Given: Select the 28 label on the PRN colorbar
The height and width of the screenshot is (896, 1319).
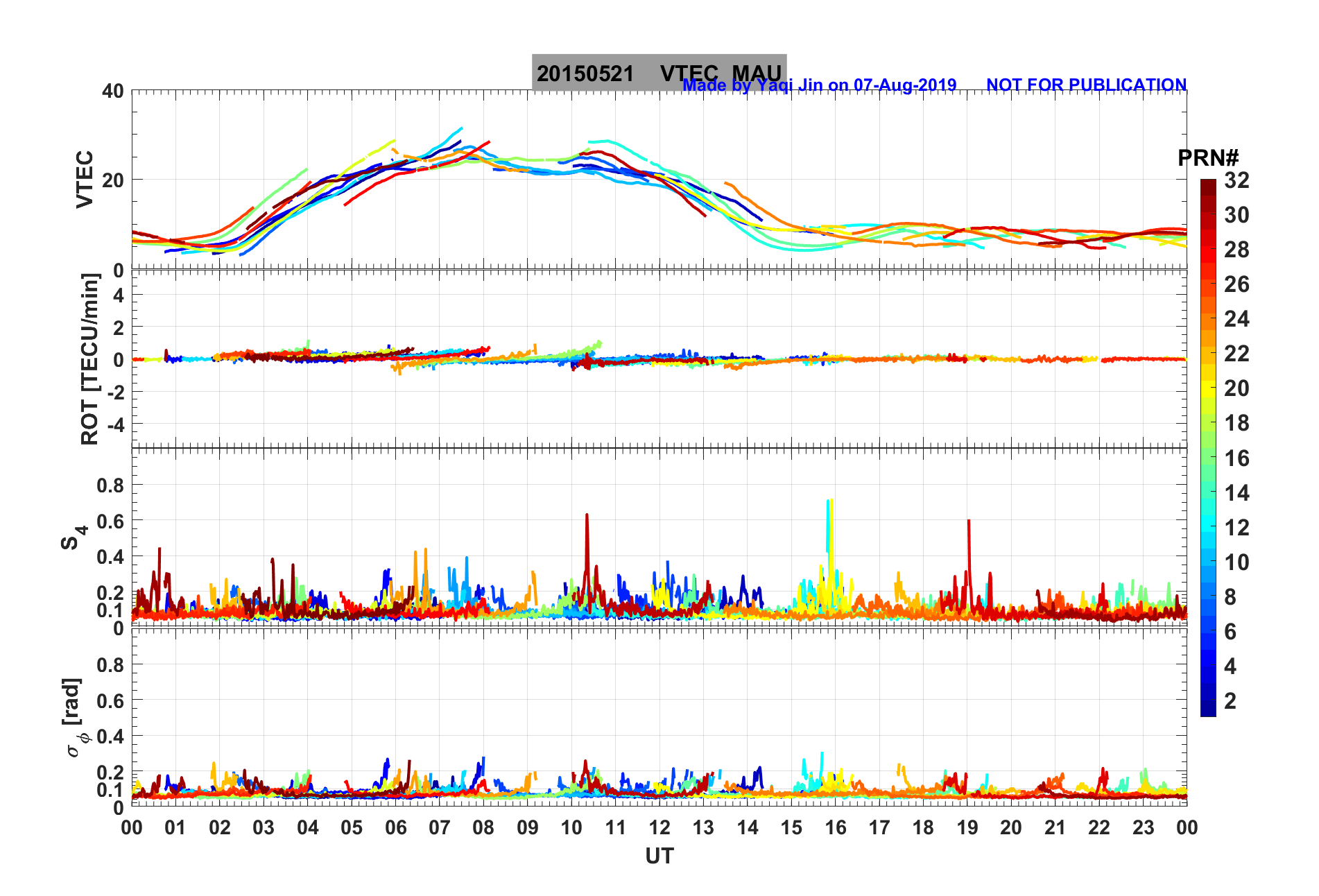Looking at the screenshot, I should click(x=1236, y=250).
